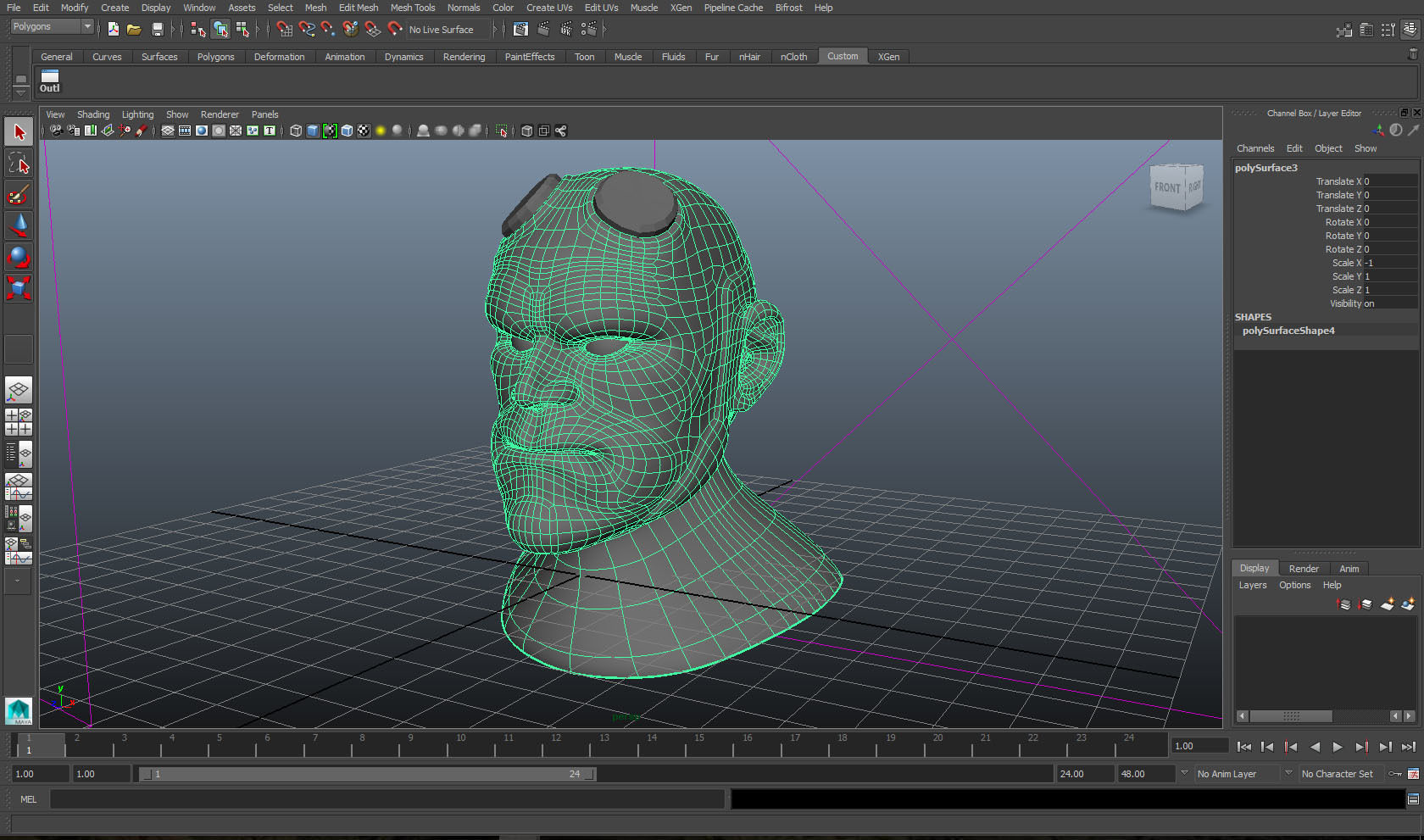Select the Scale X channel value
The image size is (1424, 840).
point(1390,263)
